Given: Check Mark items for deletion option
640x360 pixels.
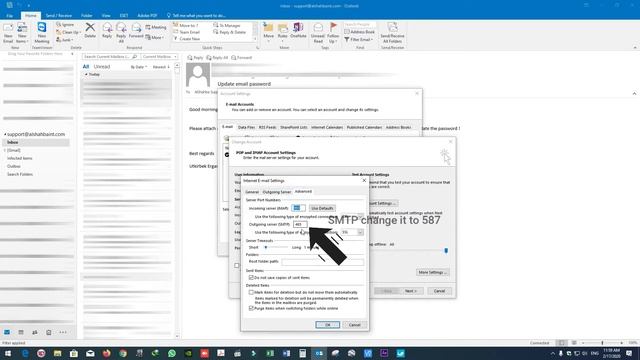Looking at the screenshot, I should pyautogui.click(x=251, y=292).
